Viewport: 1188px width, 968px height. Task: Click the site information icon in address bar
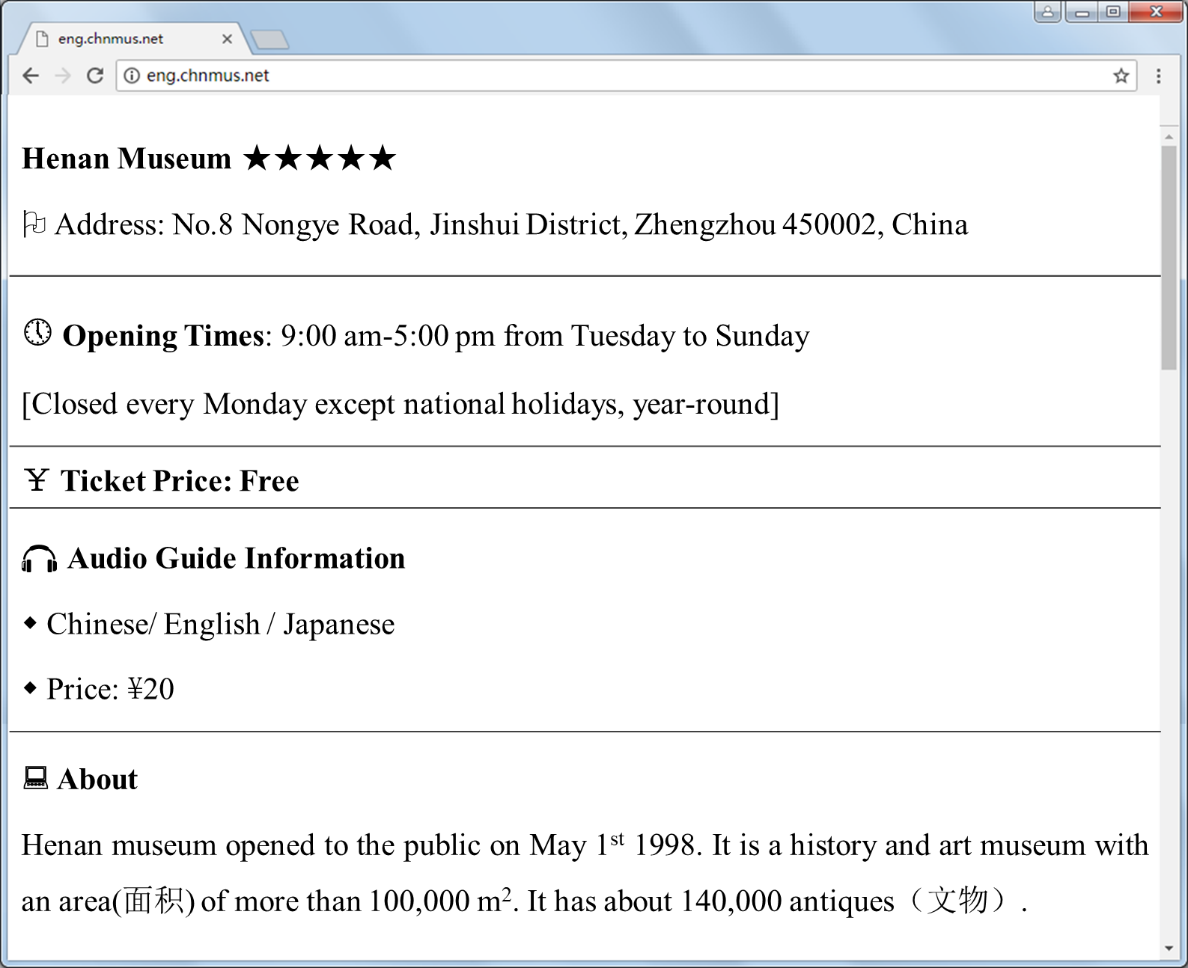pos(132,76)
